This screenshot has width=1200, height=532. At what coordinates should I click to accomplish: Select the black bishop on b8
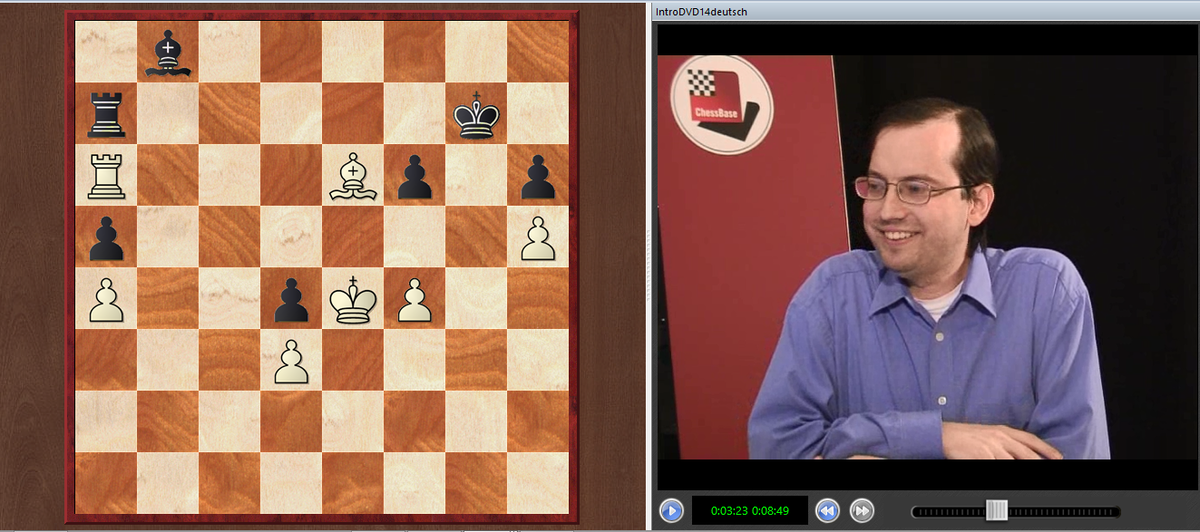pos(168,52)
